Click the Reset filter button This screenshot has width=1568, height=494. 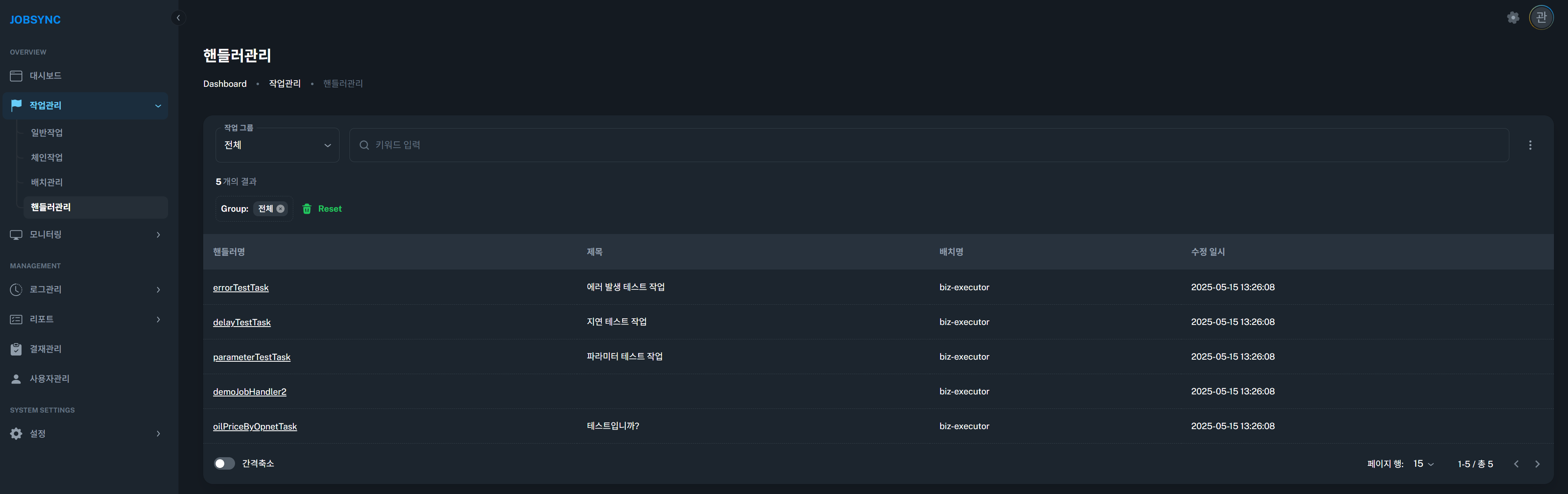click(x=322, y=209)
